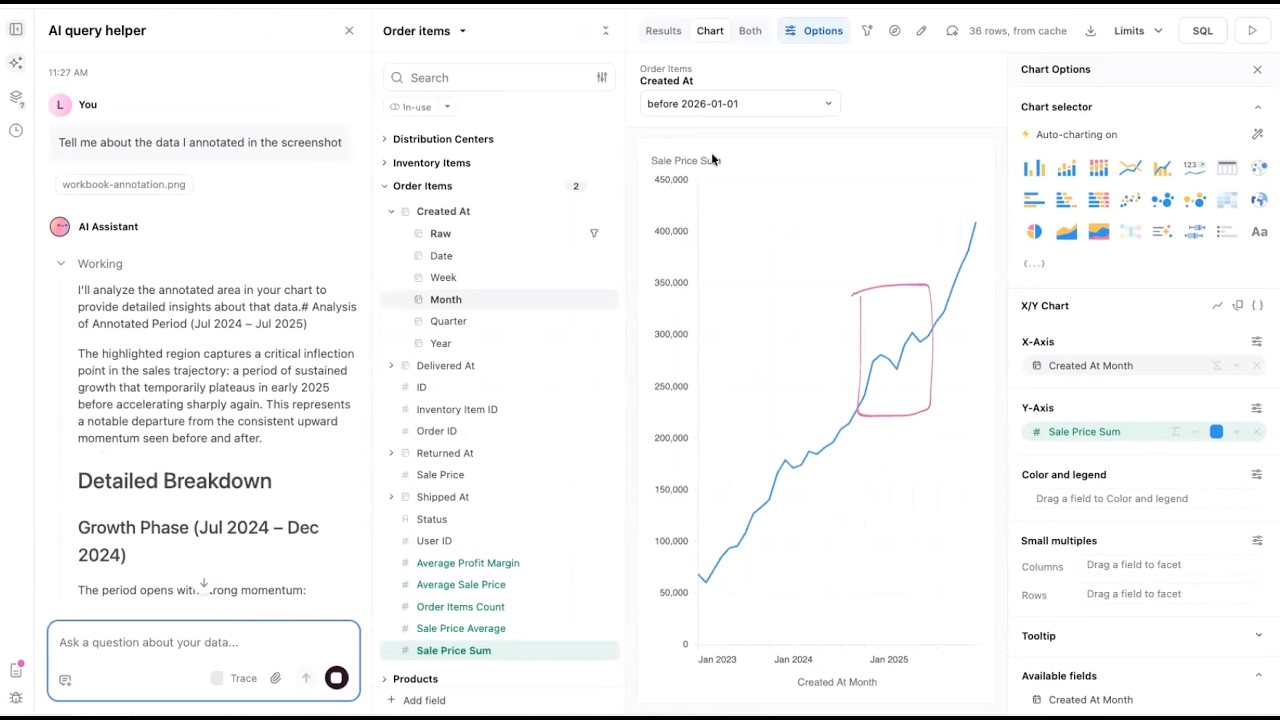Expand the Products view
Screen dimensions: 1280x720
[x=384, y=679]
